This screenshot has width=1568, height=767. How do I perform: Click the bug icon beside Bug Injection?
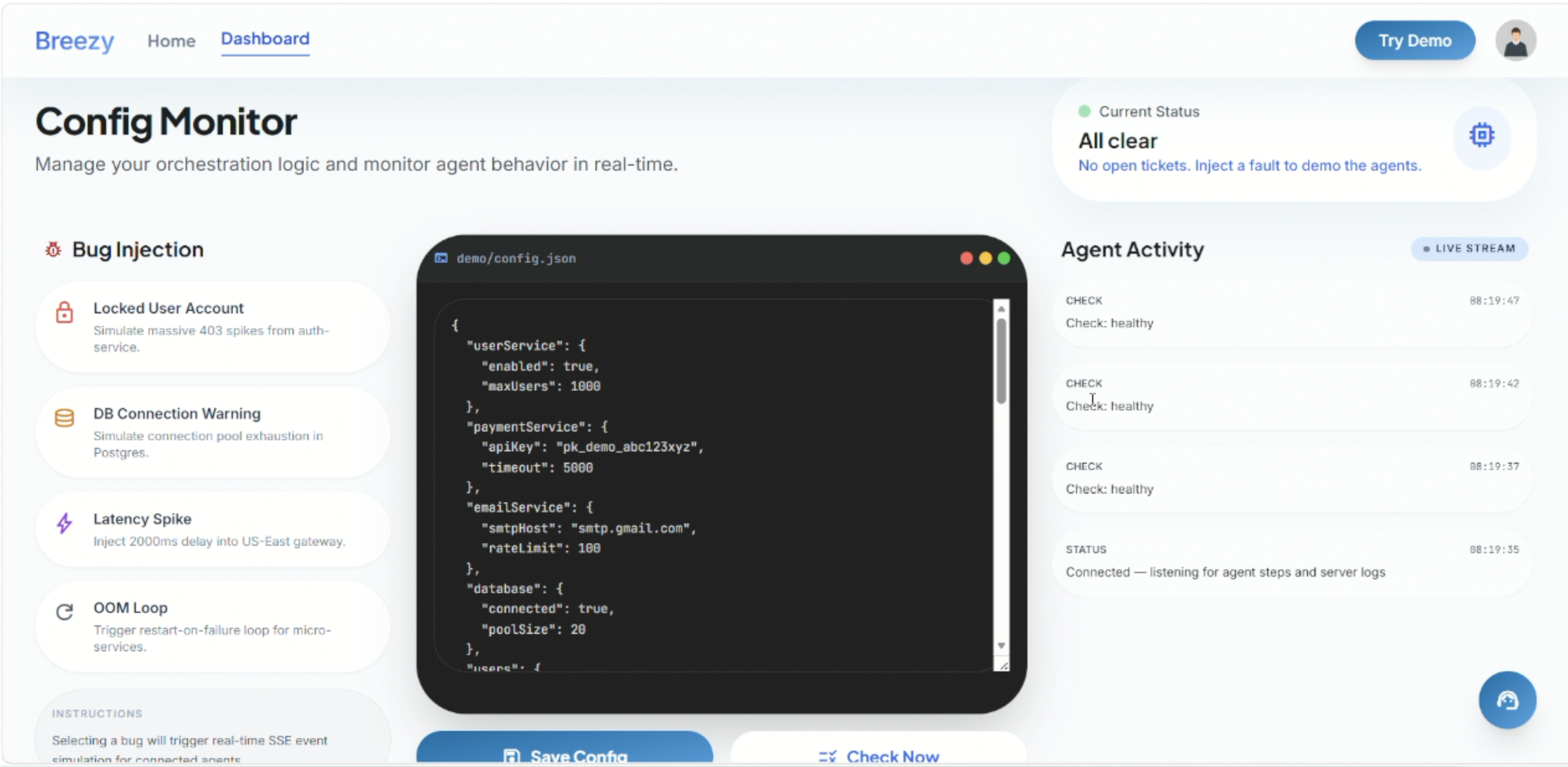tap(53, 250)
